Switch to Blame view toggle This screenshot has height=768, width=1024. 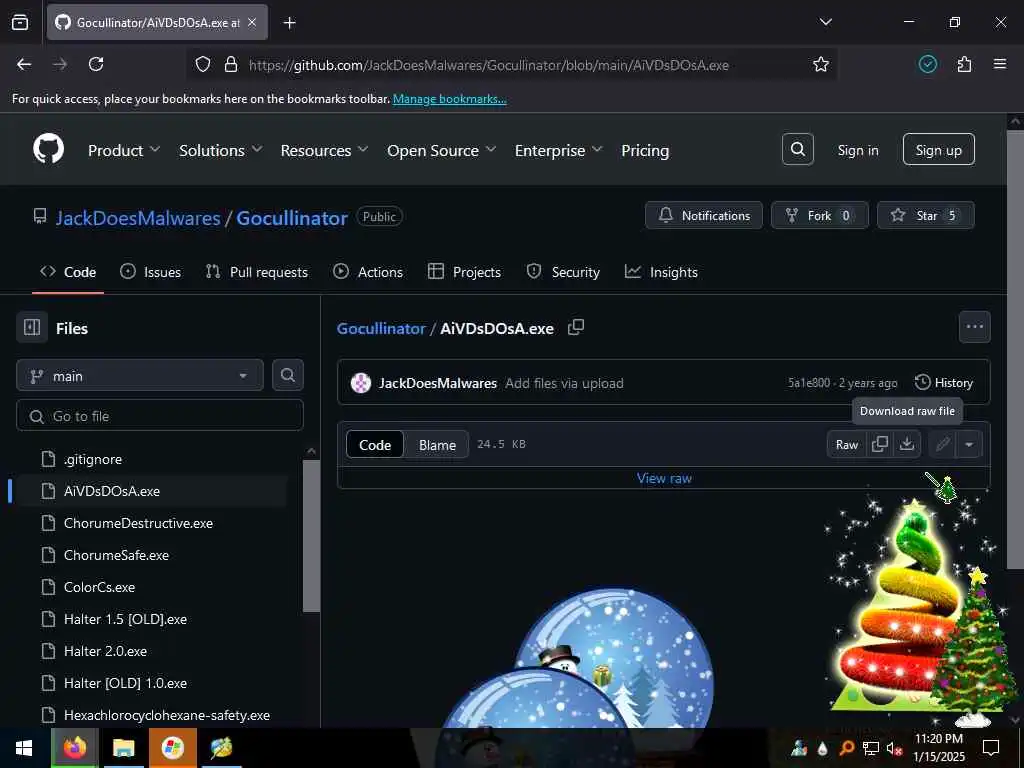click(x=437, y=444)
